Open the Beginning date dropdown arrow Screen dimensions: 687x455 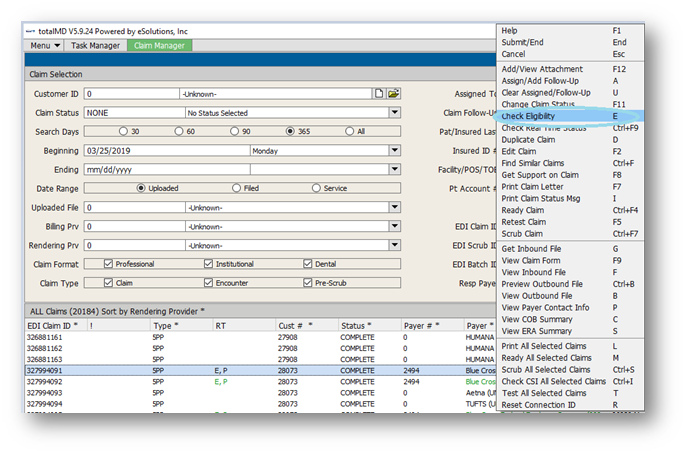(x=394, y=151)
